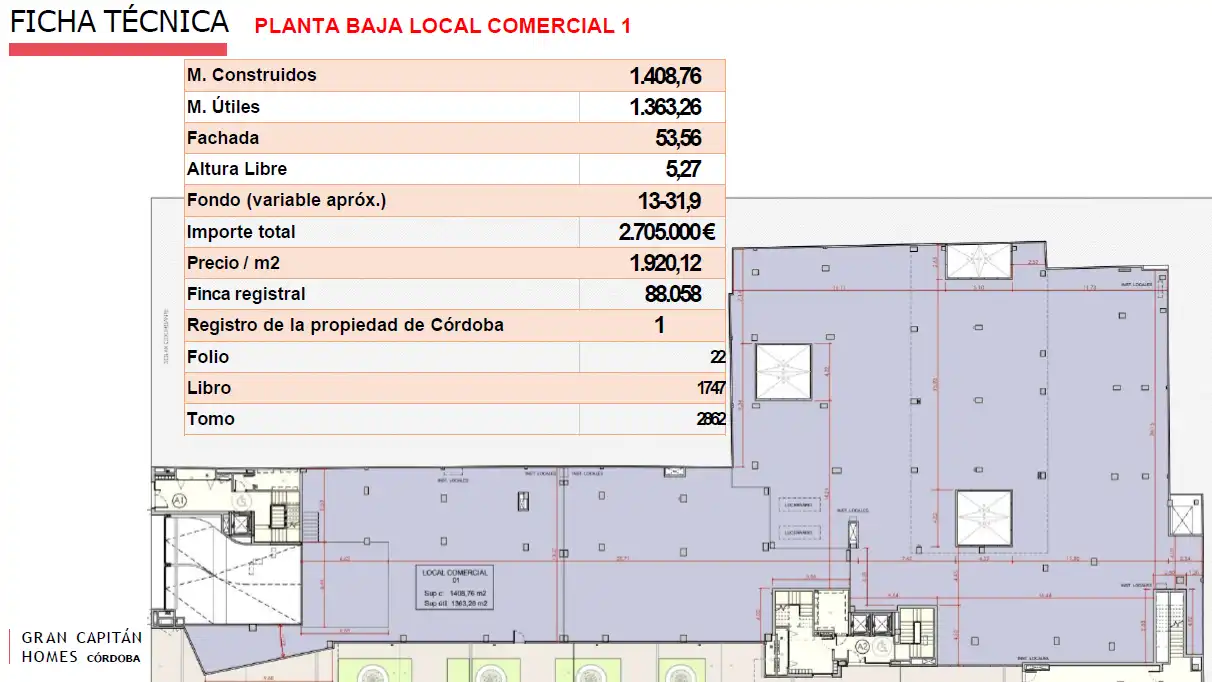
Task: Select the Fachada value 53,56
Action: tap(677, 138)
